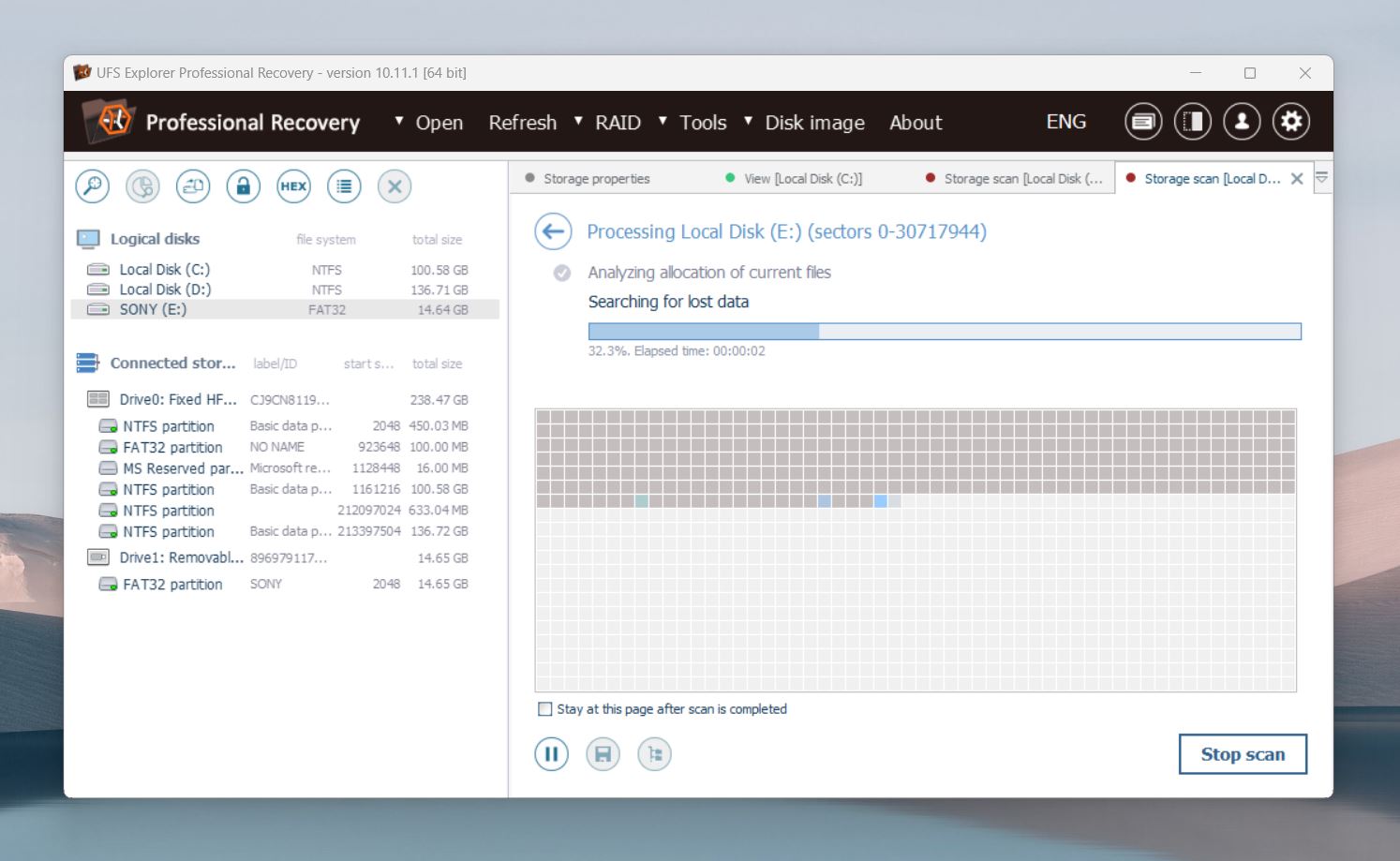
Task: Enable 'Stay at this page after scan' checkbox
Action: click(x=544, y=709)
